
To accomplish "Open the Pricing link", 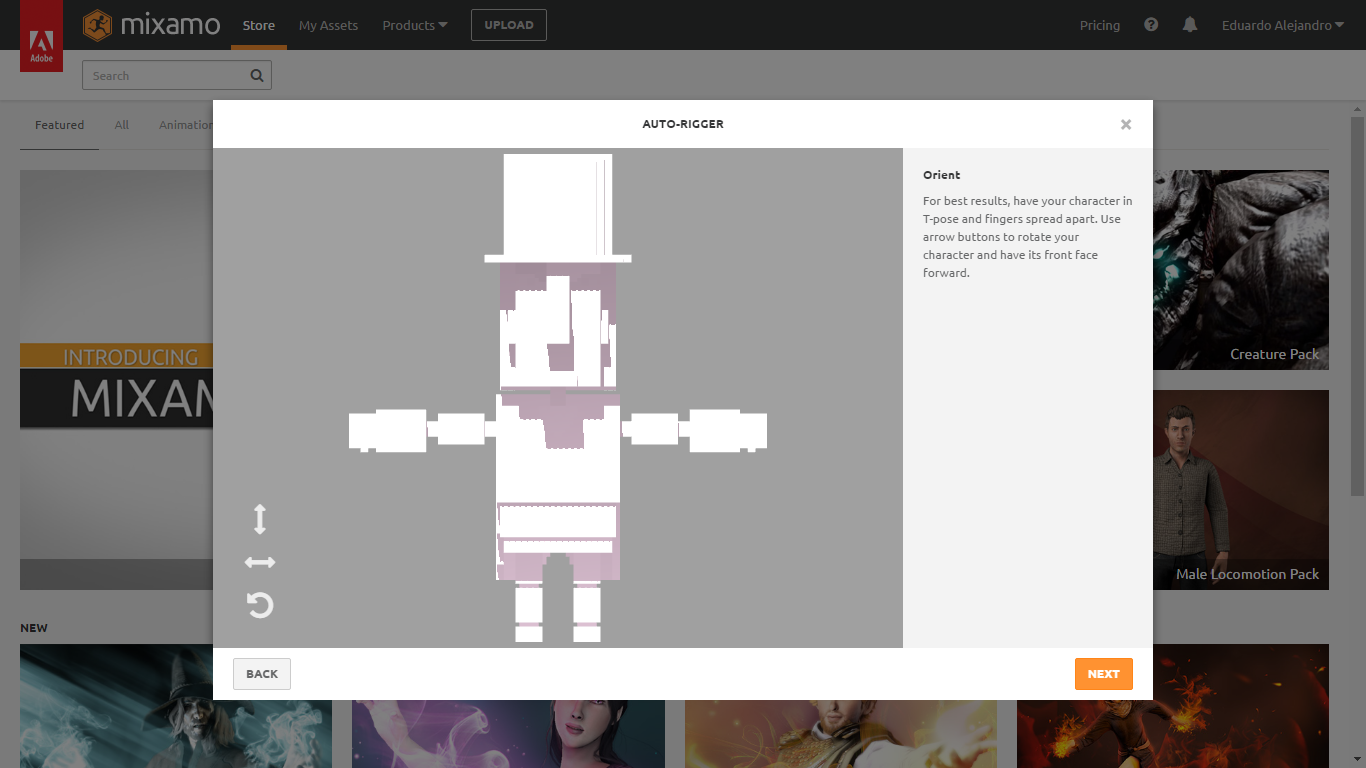I will tap(1099, 25).
